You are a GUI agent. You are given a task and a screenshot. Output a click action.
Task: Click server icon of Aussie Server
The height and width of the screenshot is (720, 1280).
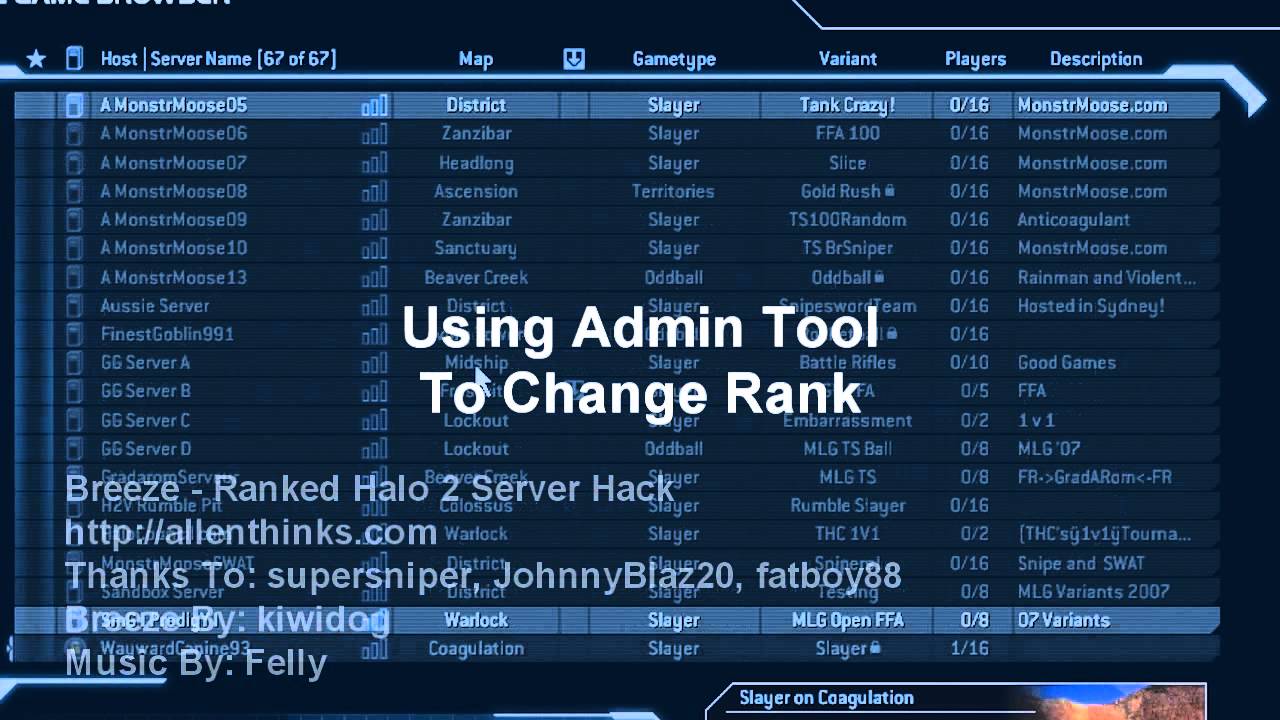point(74,306)
